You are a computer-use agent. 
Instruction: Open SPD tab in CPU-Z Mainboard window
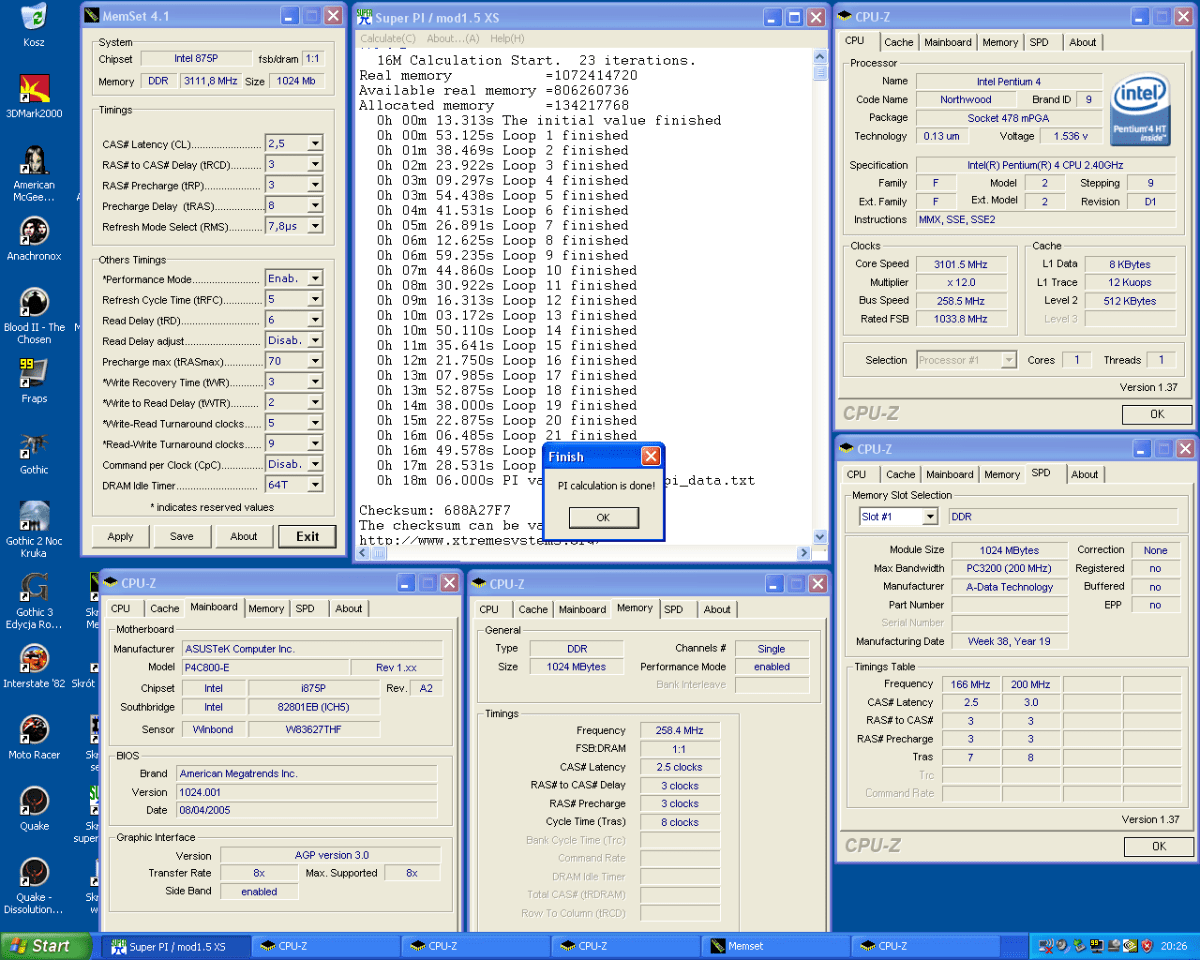click(x=305, y=608)
